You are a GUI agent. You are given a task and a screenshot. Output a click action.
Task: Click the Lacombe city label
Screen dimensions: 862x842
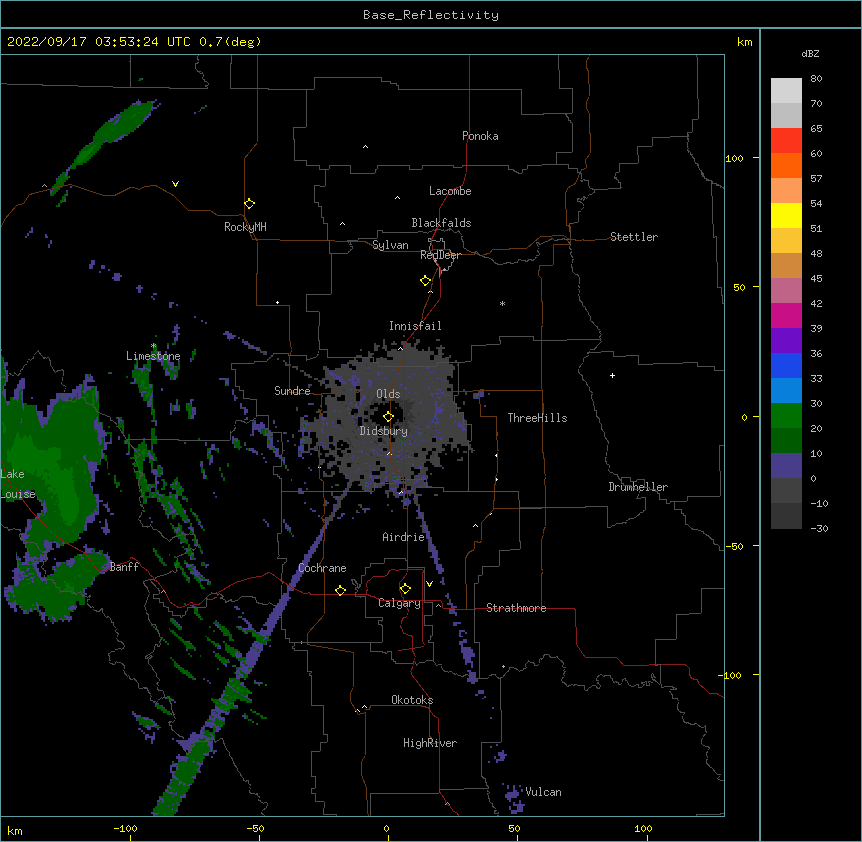tap(450, 191)
